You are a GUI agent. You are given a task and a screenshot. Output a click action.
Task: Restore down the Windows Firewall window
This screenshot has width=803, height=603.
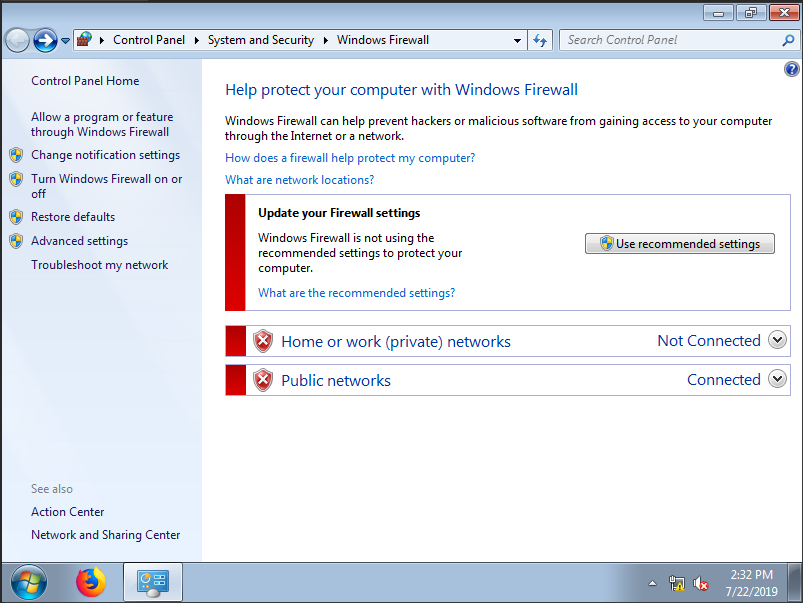(751, 12)
